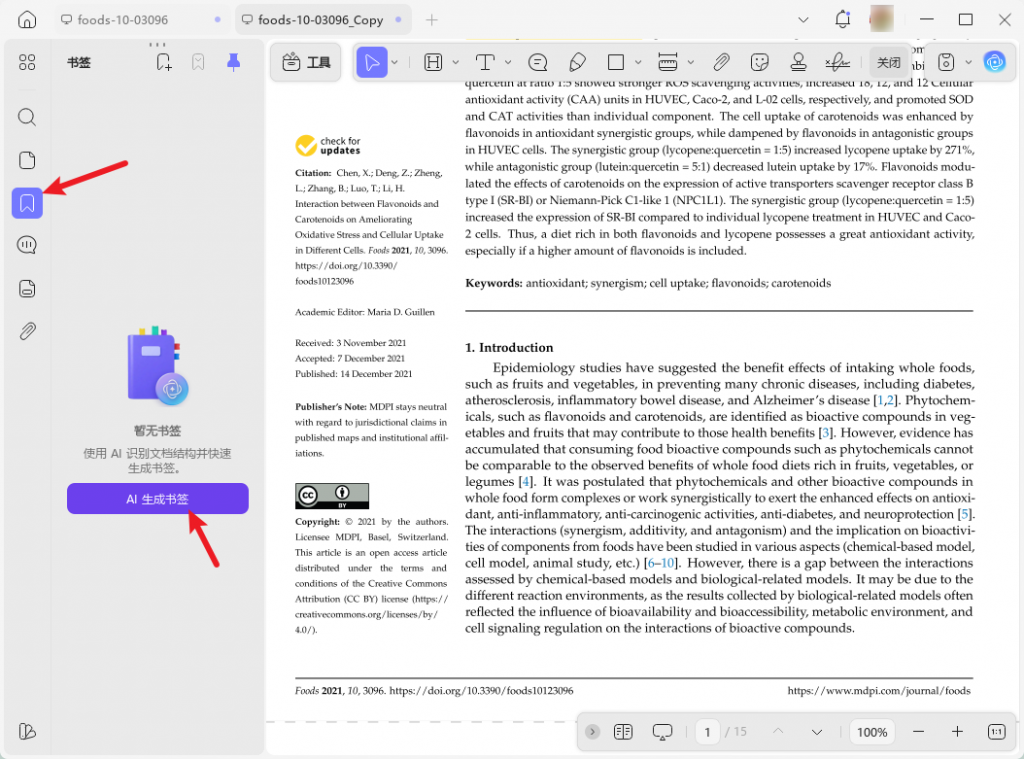Expand the highlight tool dropdown arrow
This screenshot has height=759, width=1024.
[x=455, y=62]
